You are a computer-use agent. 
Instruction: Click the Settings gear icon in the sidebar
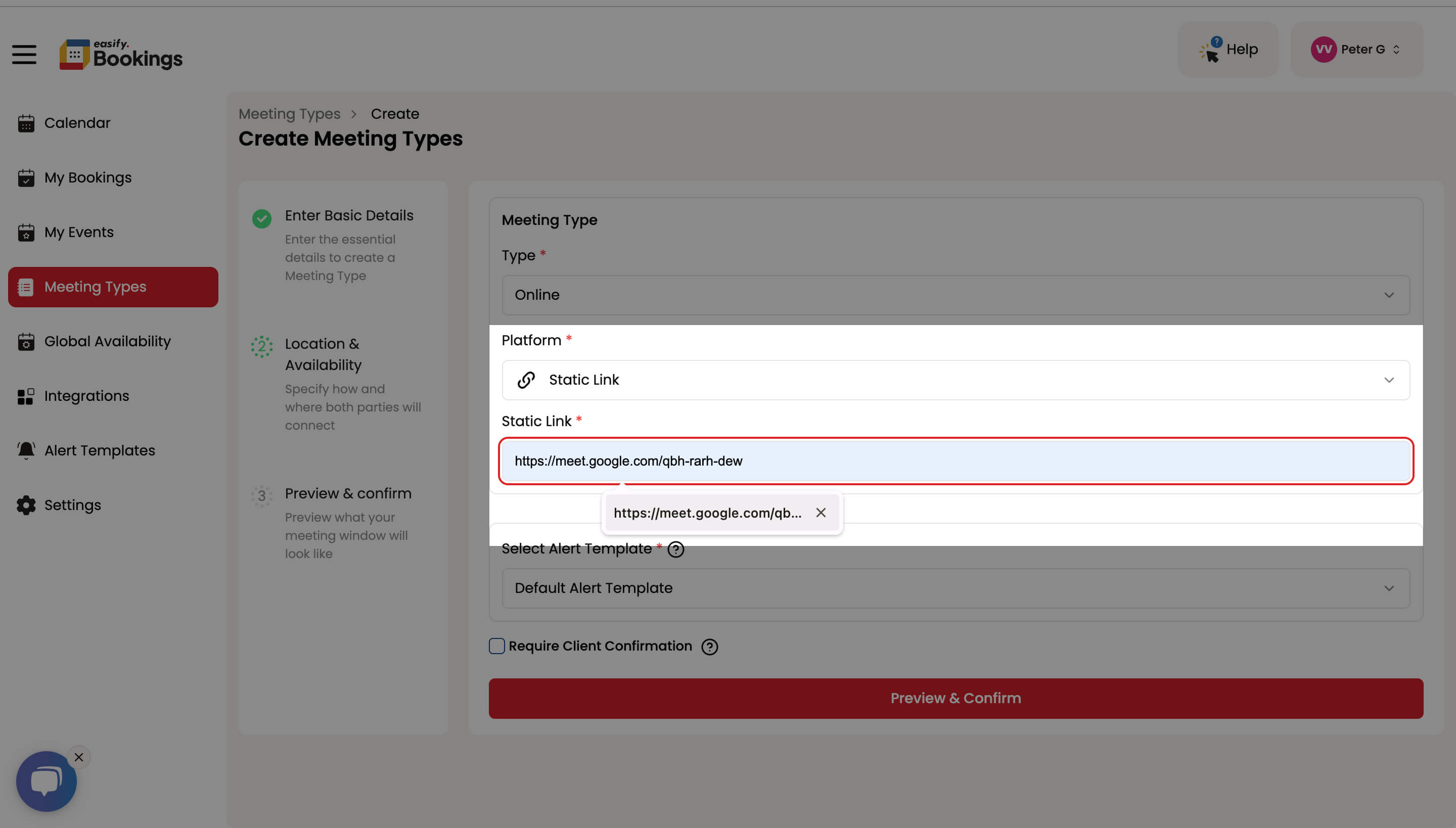point(26,505)
